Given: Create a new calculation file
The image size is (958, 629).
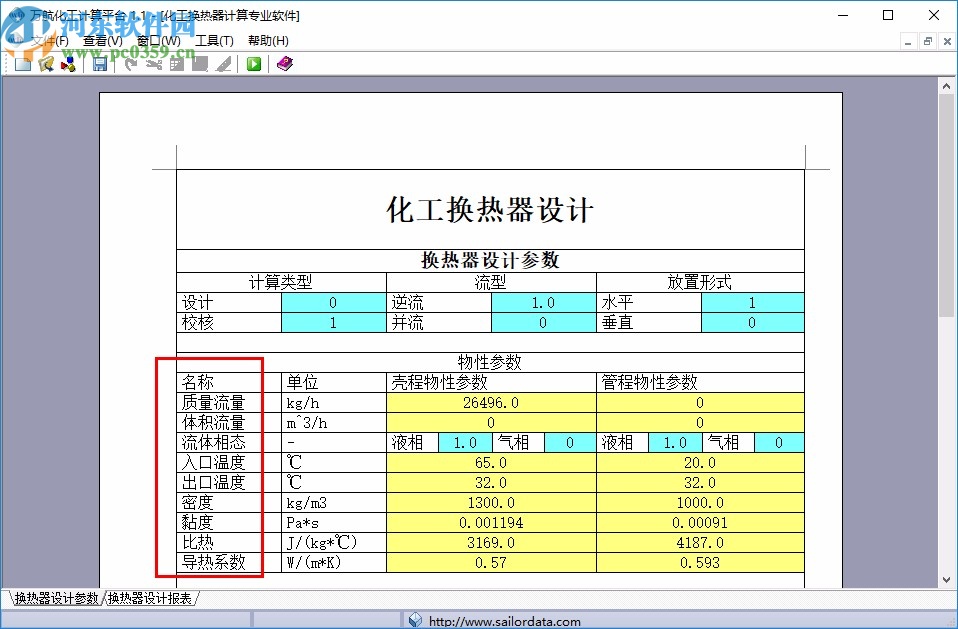Looking at the screenshot, I should pyautogui.click(x=22, y=63).
